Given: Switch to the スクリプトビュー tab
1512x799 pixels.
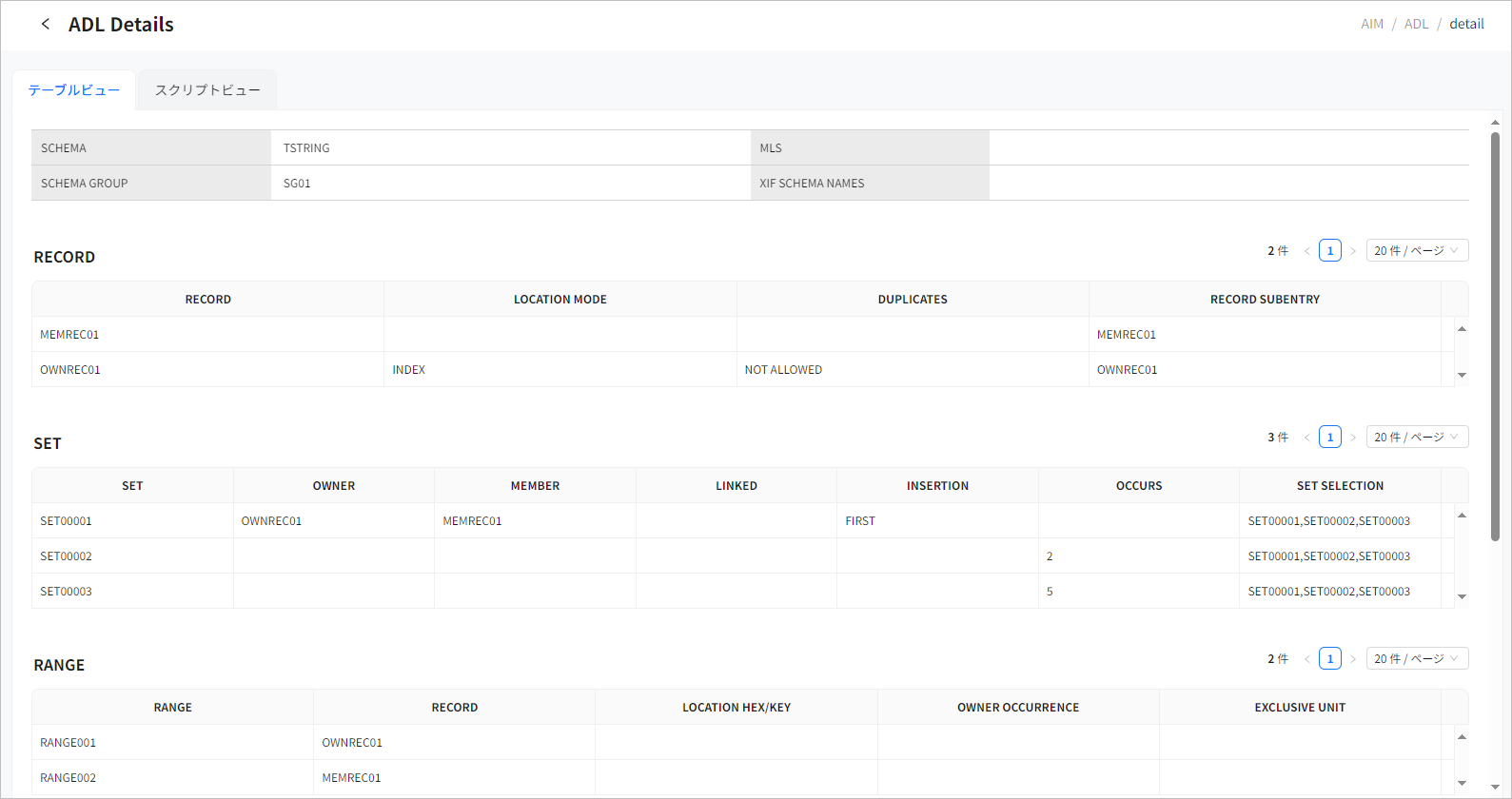Looking at the screenshot, I should tap(207, 90).
